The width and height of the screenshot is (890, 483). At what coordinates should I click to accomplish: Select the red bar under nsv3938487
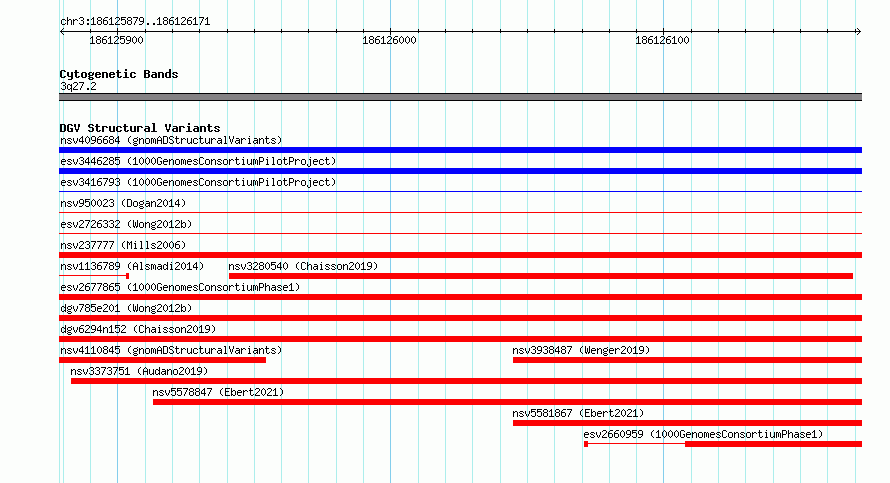[x=687, y=360]
